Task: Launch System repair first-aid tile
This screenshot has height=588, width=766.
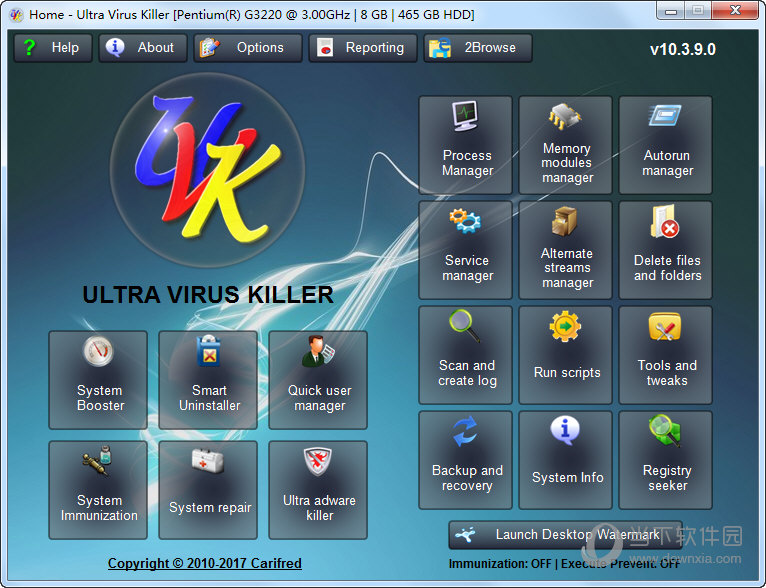Action: pyautogui.click(x=208, y=490)
